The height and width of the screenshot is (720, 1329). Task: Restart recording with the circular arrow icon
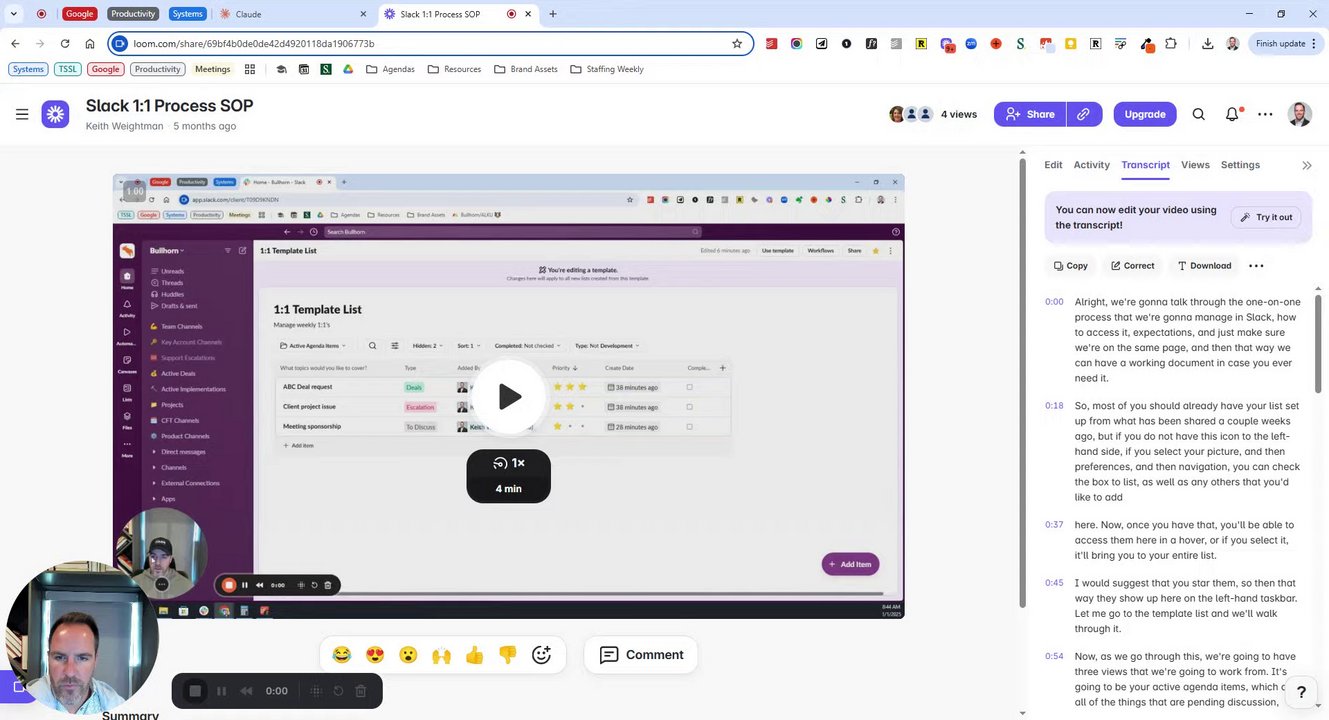338,691
